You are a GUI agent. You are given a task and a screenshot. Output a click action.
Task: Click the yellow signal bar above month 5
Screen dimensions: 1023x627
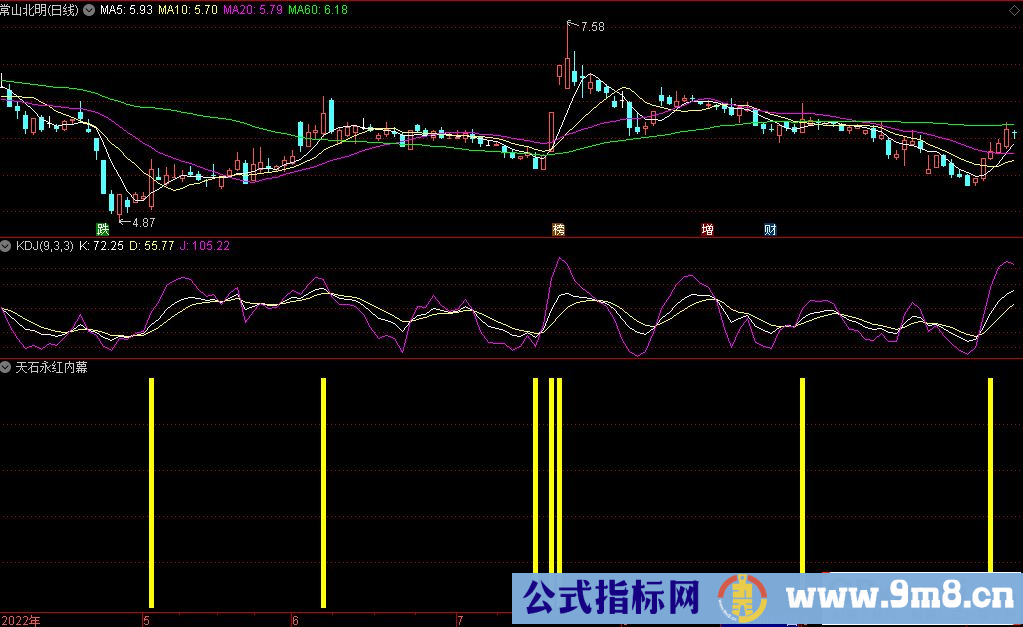[x=151, y=493]
